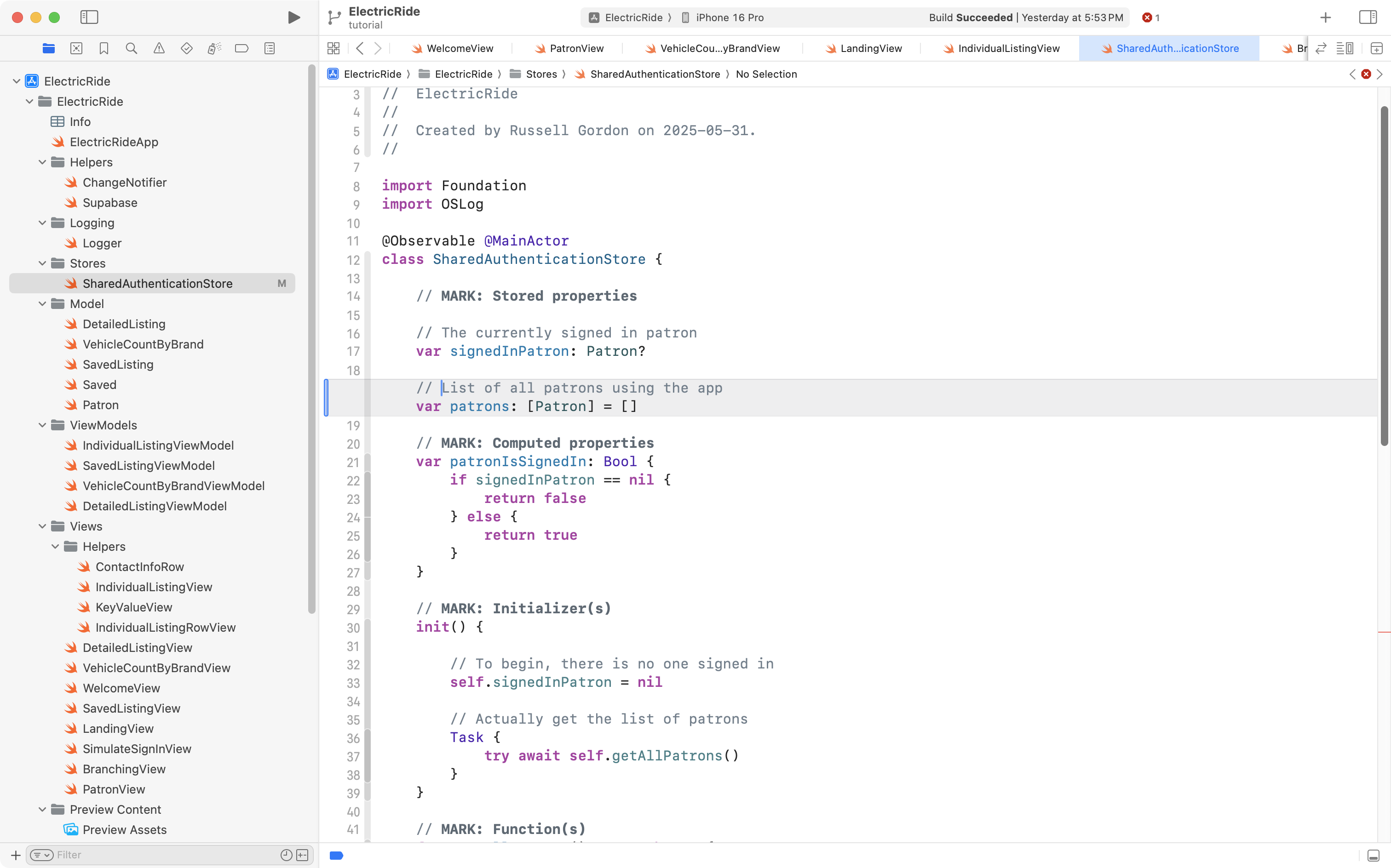The width and height of the screenshot is (1391, 868).
Task: Run the app with the play button
Action: click(x=293, y=17)
